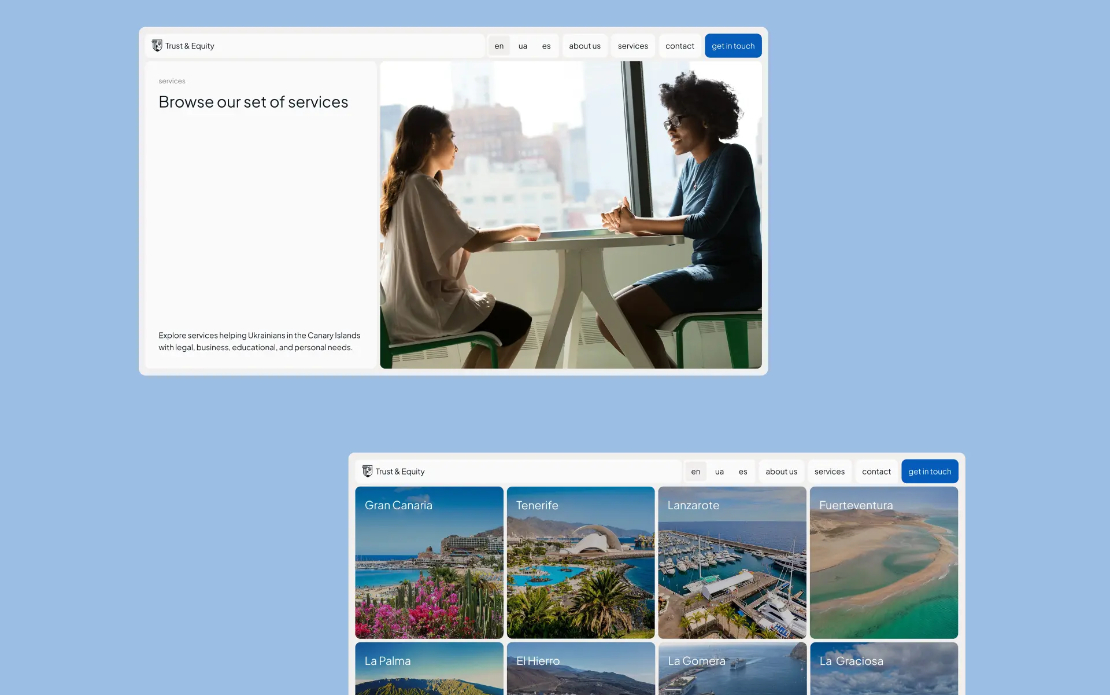
Task: Open 'contact' in the top mockup navigation
Action: click(680, 46)
